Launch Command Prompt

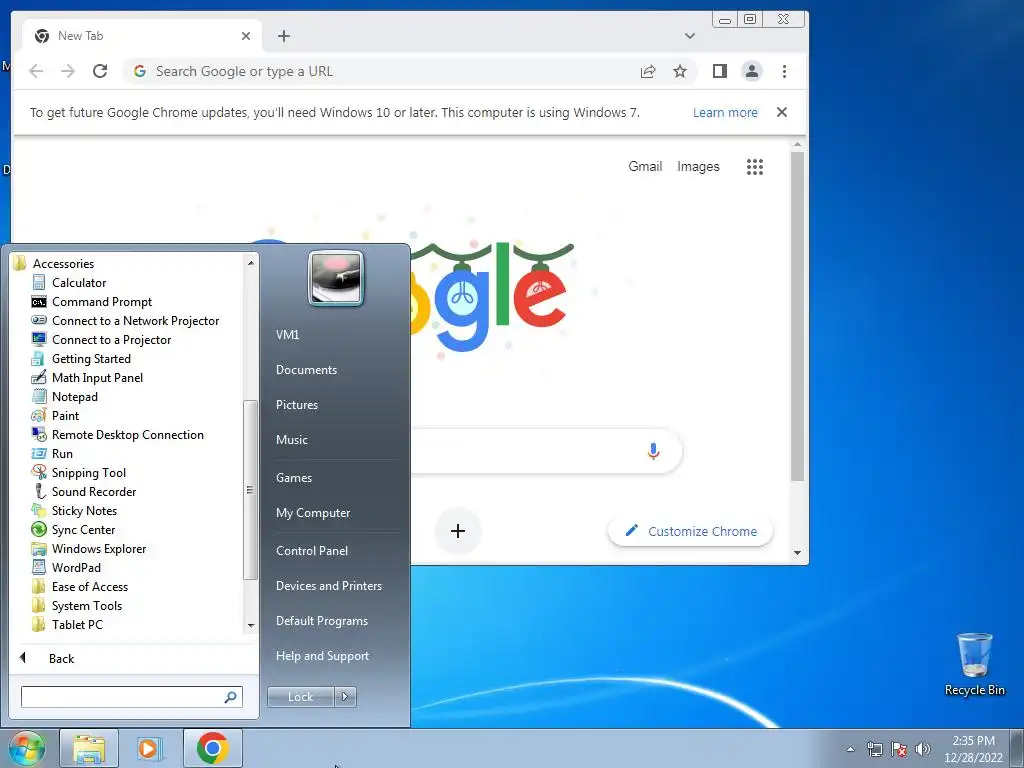coord(101,302)
